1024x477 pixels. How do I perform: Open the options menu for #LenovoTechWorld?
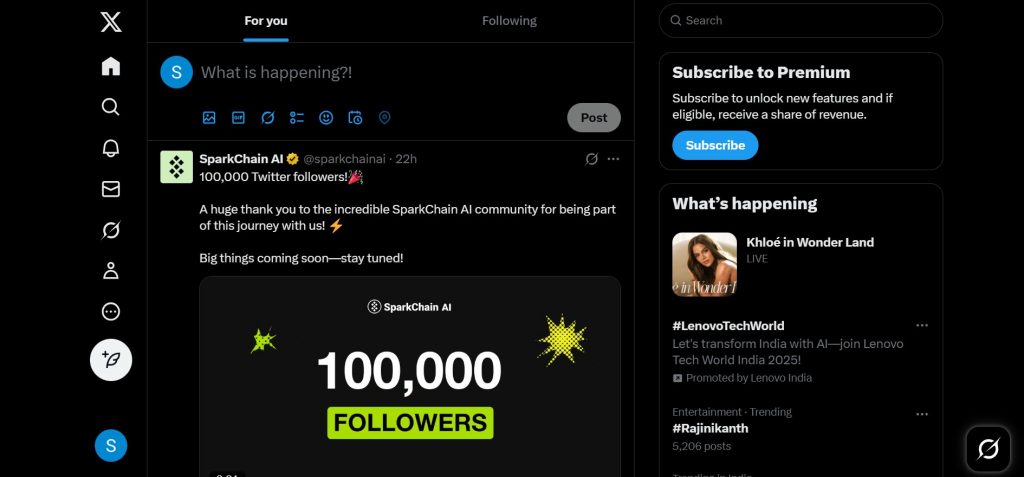click(921, 325)
